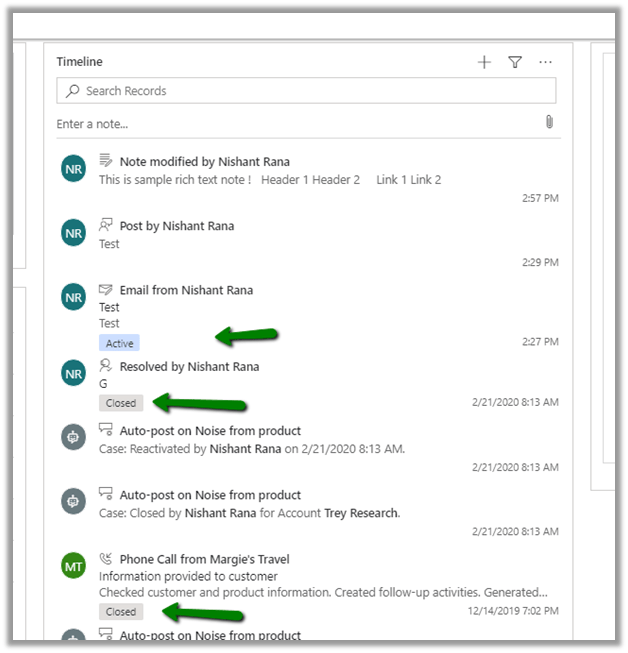Click the note icon beside Note modified
Image resolution: width=628 pixels, height=653 pixels.
tap(106, 161)
